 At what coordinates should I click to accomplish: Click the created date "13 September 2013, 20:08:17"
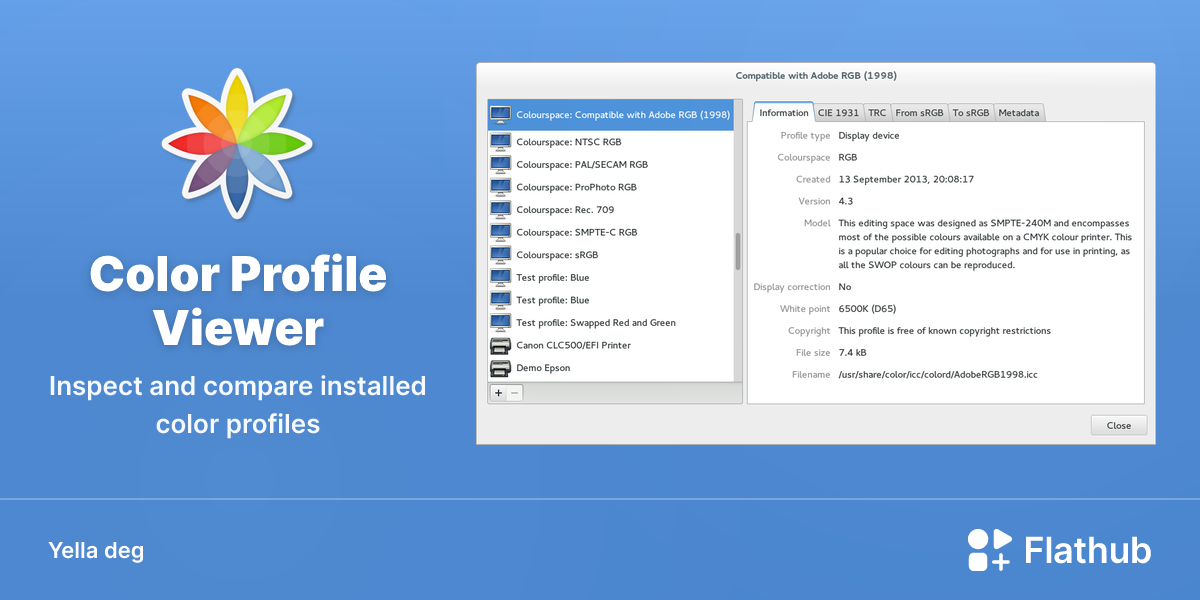[906, 180]
